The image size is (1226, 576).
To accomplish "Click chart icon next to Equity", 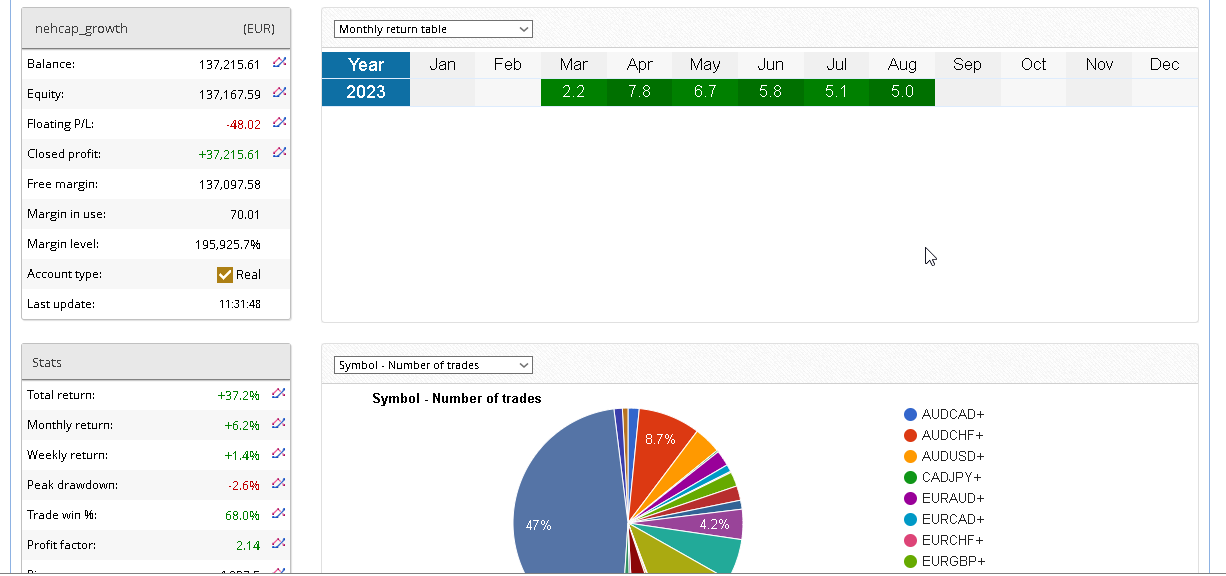I will (x=280, y=93).
